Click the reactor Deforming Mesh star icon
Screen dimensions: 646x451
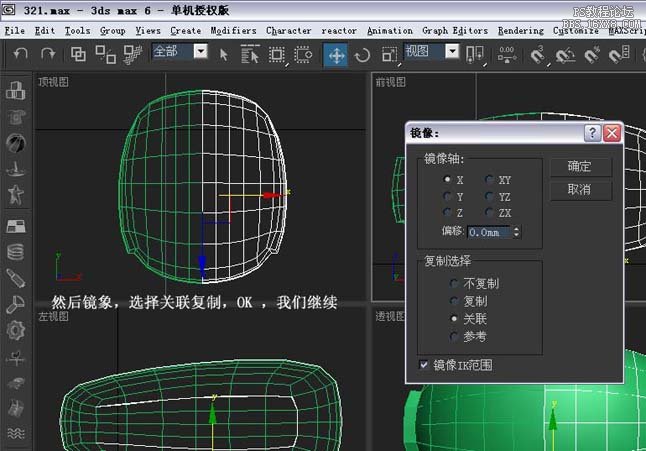click(x=16, y=195)
